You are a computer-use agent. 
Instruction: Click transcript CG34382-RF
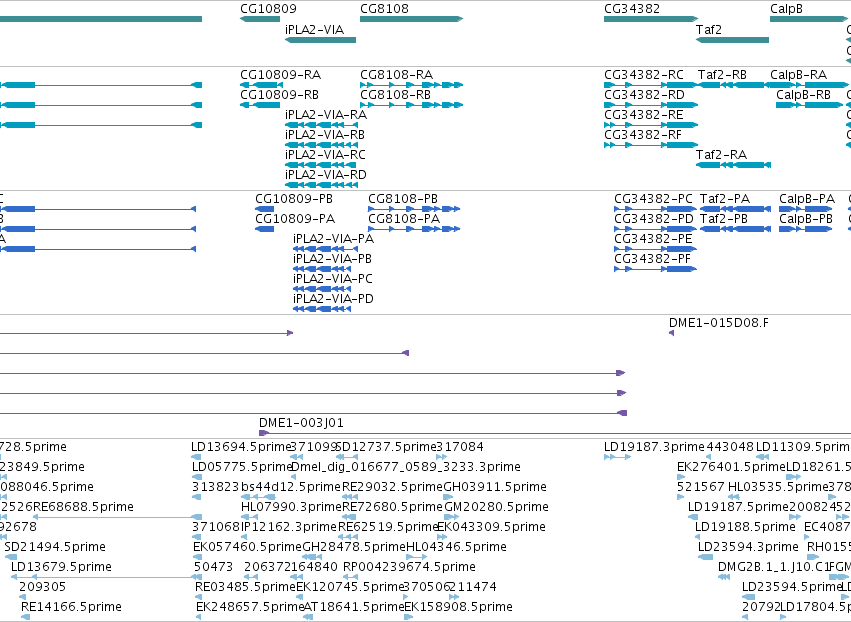(x=643, y=135)
